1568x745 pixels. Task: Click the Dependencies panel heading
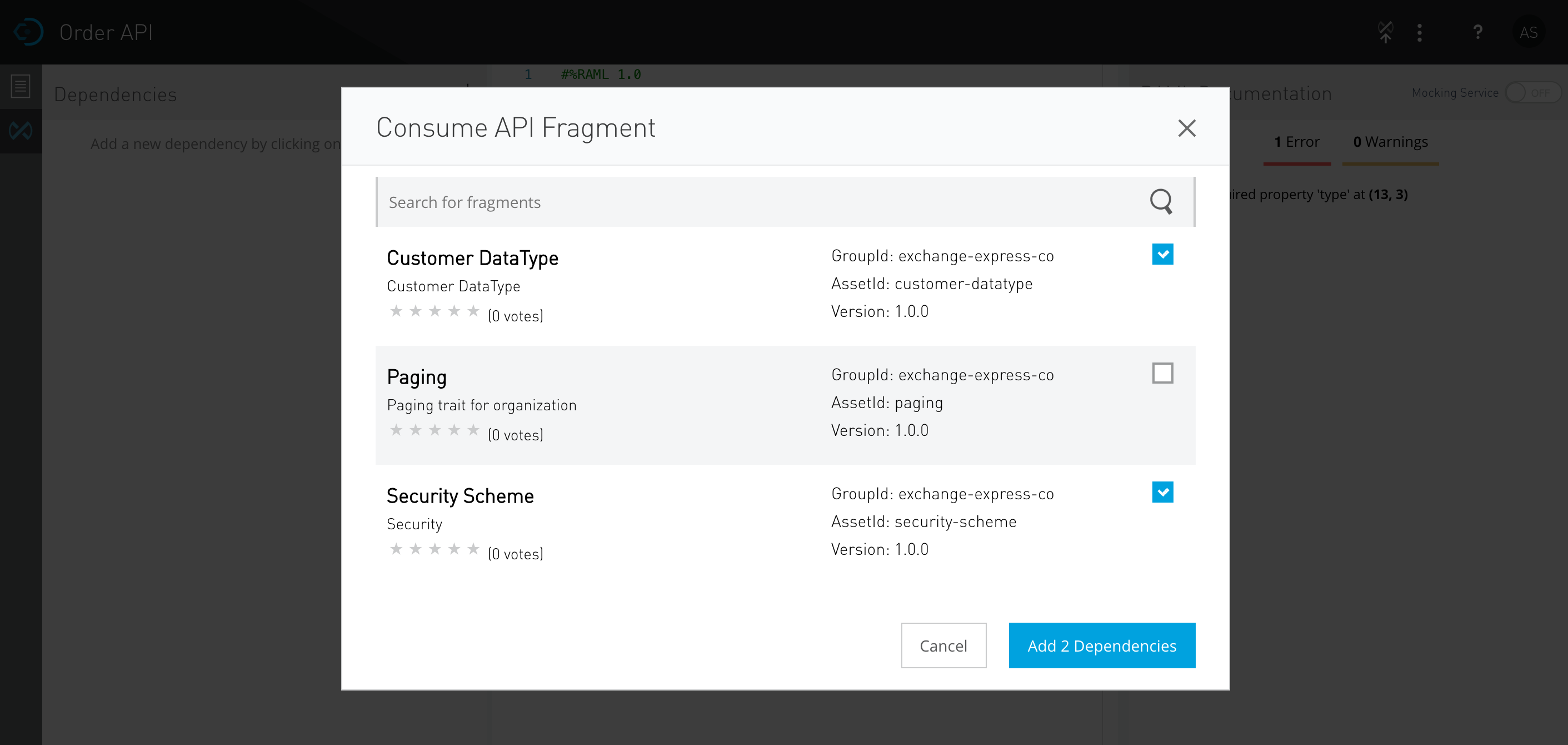115,95
